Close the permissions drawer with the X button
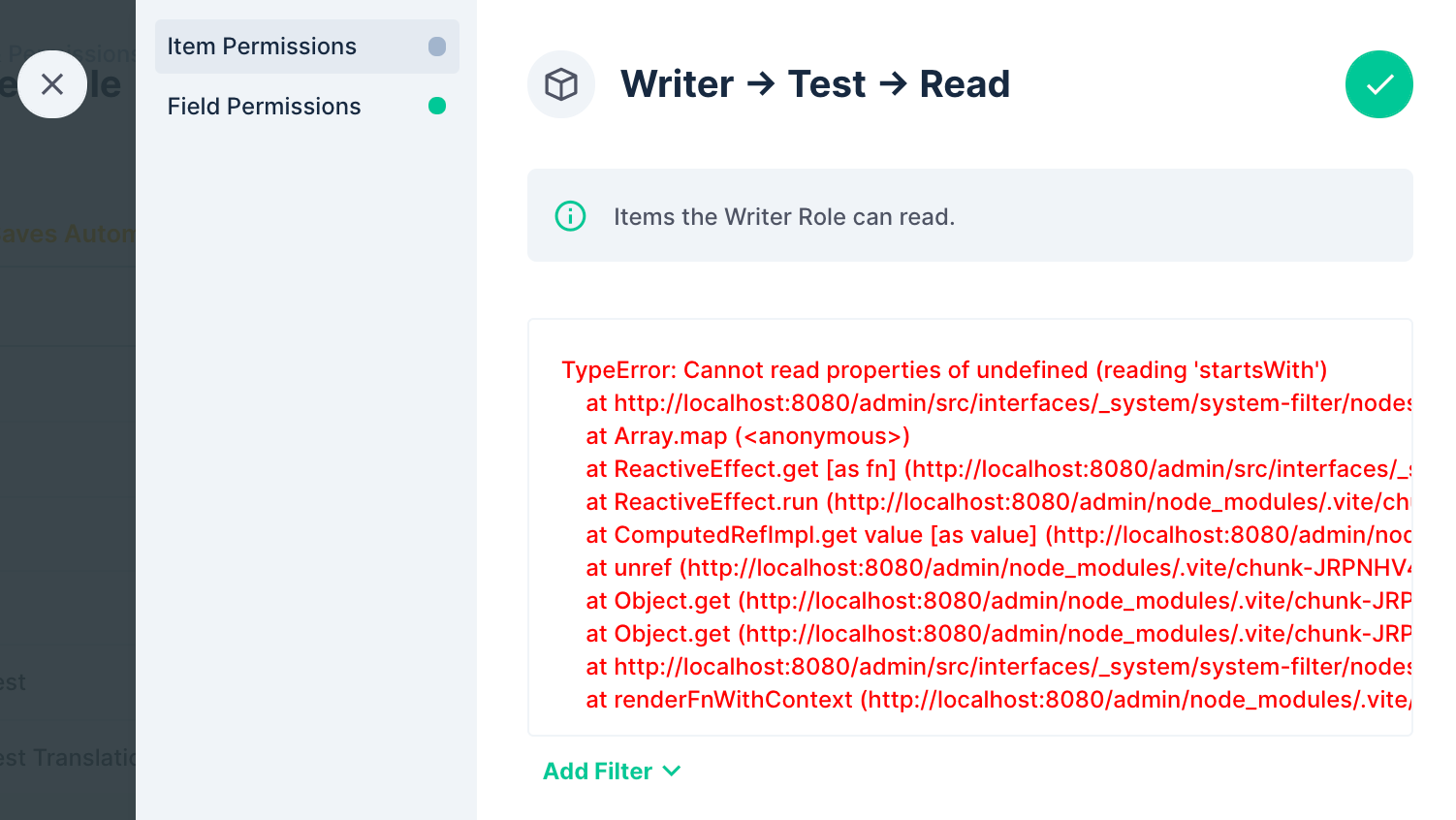Viewport: 1456px width, 820px height. click(x=52, y=84)
